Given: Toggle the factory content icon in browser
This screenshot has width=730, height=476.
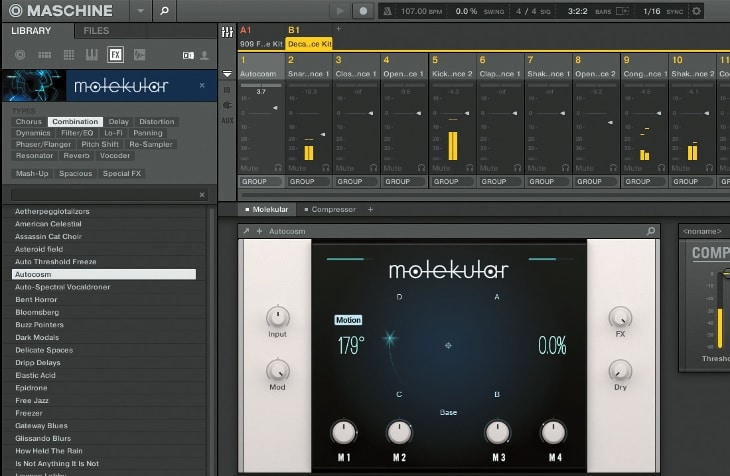Looking at the screenshot, I should click(188, 55).
